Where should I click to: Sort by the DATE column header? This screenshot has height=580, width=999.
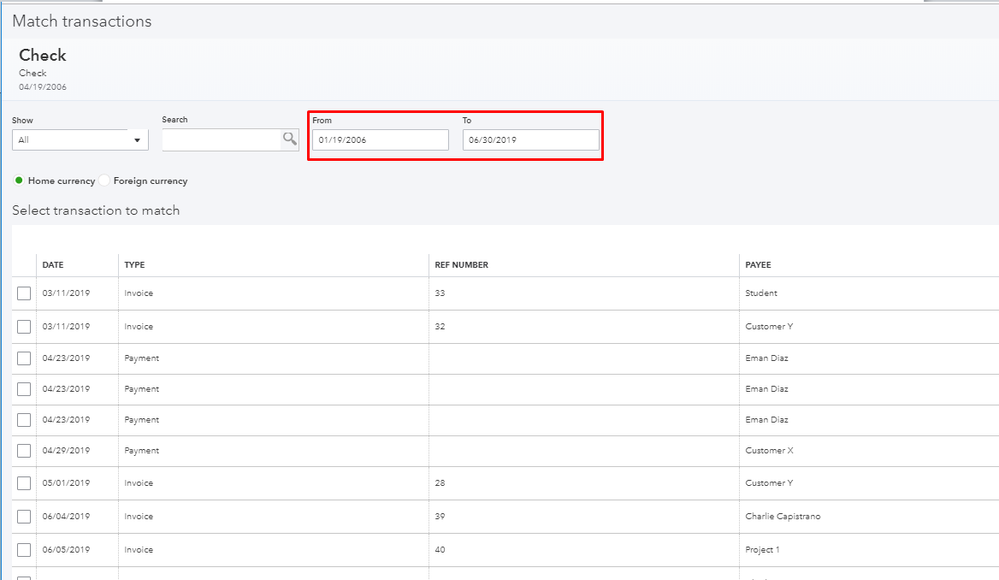[53, 265]
